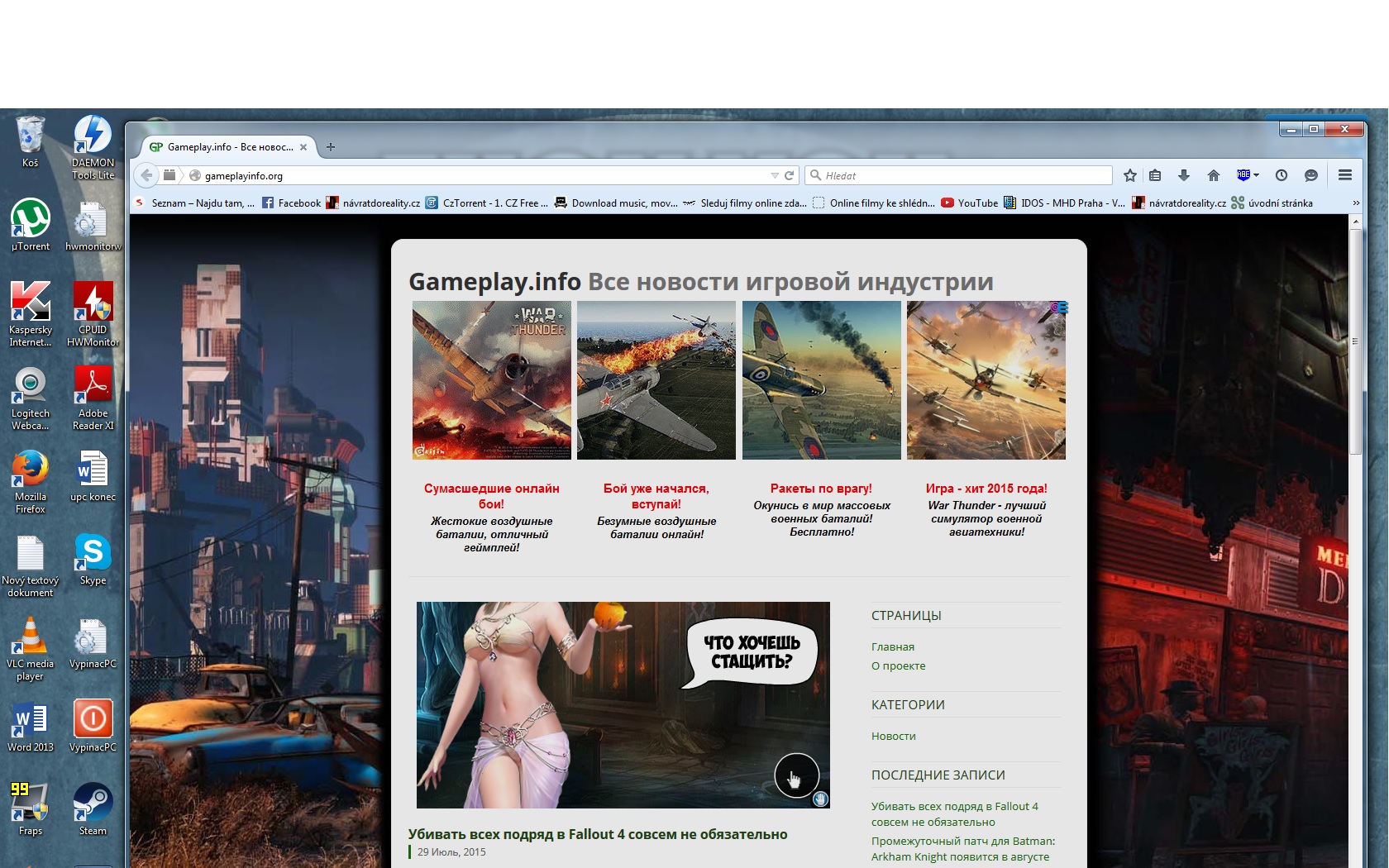Open the Koš recycle bin icon
The height and width of the screenshot is (868, 1389).
coord(30,141)
